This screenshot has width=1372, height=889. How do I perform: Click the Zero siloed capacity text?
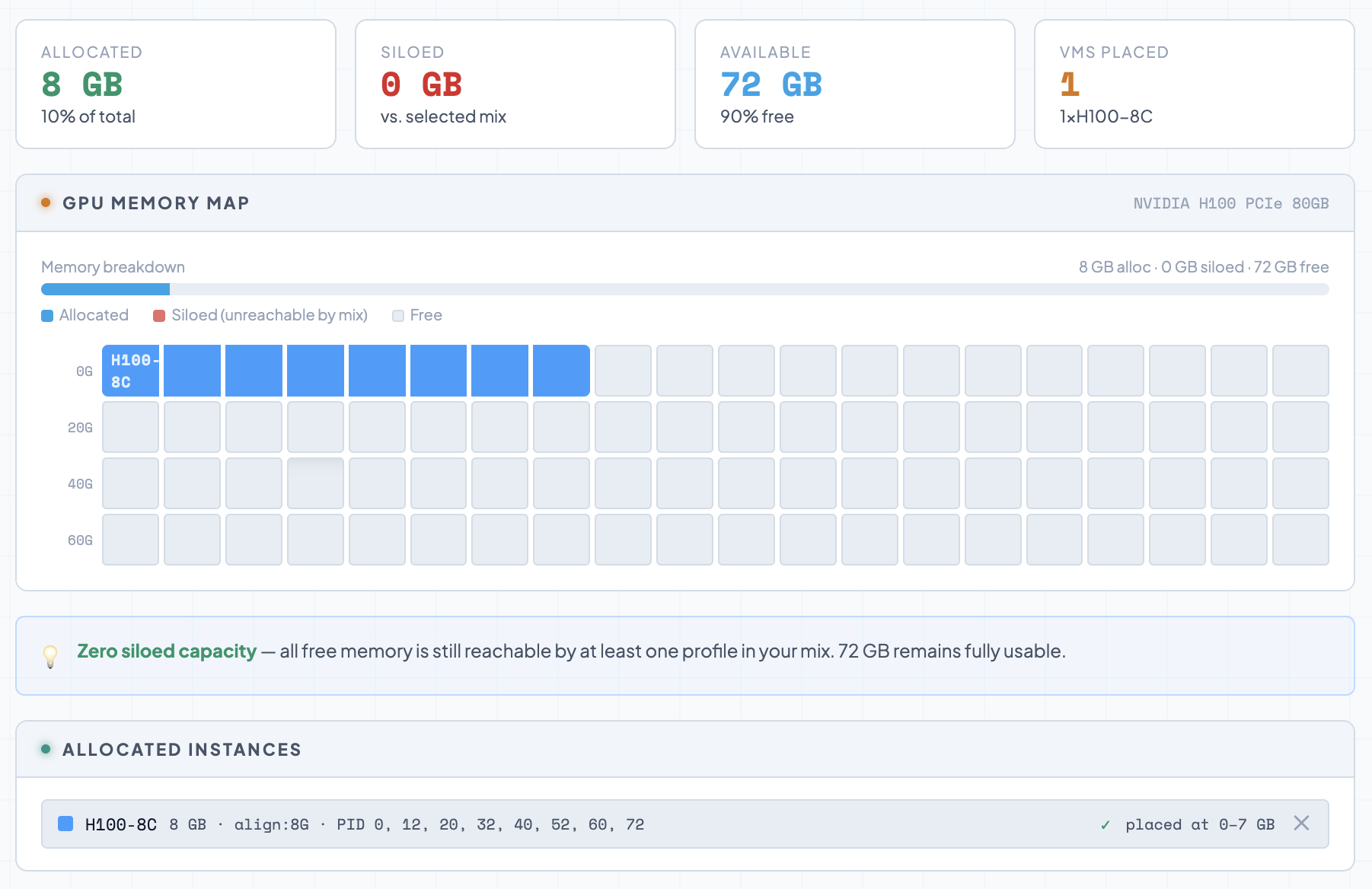point(167,652)
